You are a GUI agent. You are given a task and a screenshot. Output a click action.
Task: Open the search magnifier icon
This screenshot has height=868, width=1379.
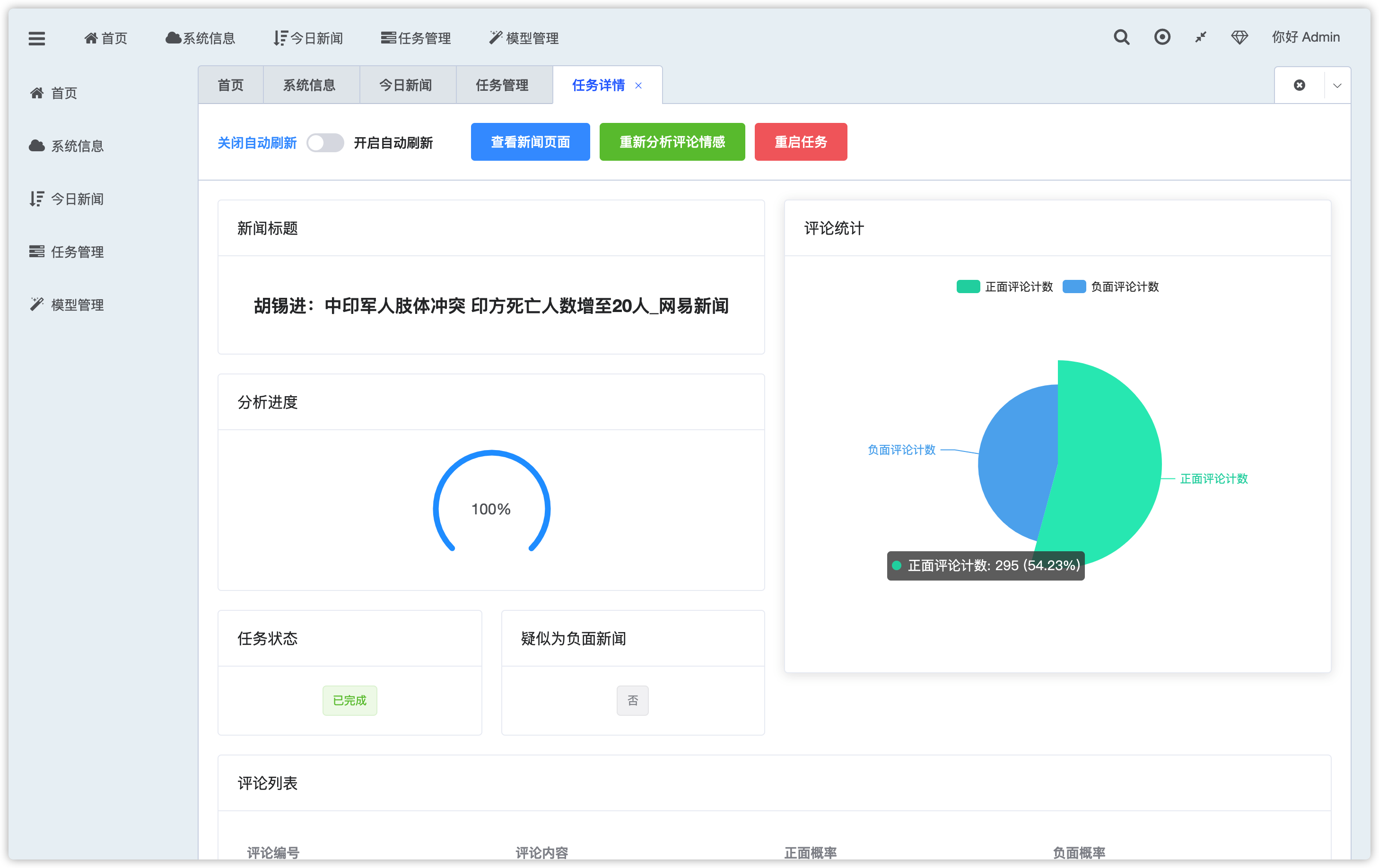(1121, 38)
